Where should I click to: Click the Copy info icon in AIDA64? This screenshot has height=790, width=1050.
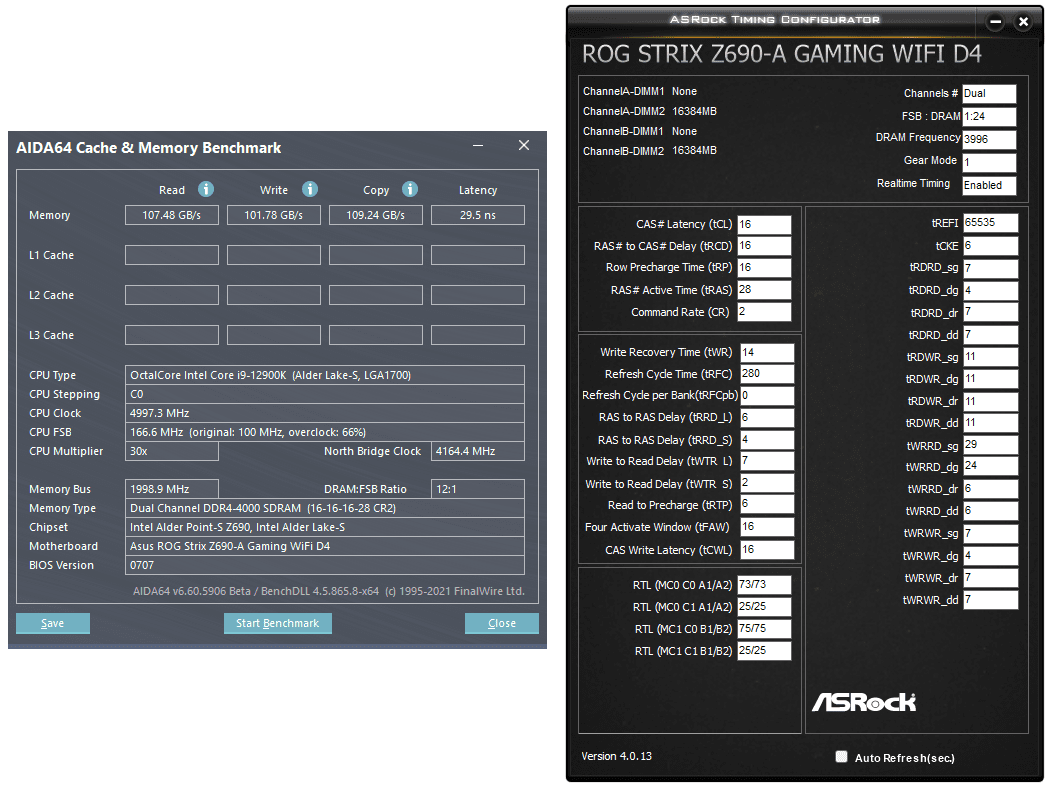click(x=410, y=189)
